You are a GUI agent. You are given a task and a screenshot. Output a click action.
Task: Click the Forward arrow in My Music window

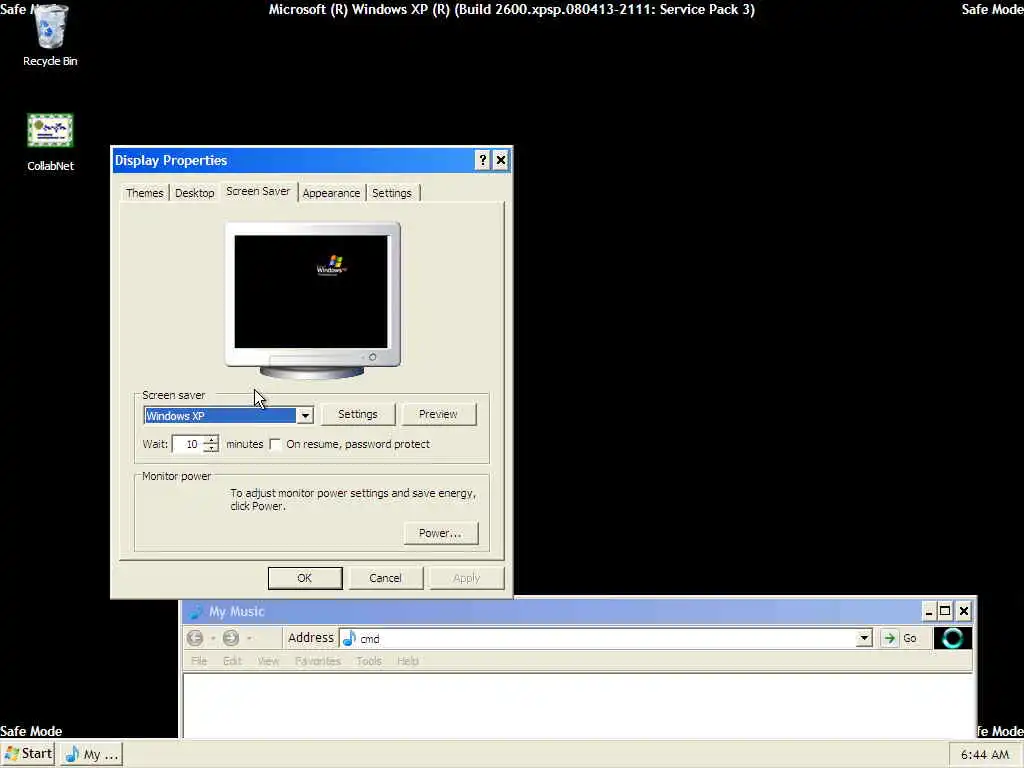(231, 637)
